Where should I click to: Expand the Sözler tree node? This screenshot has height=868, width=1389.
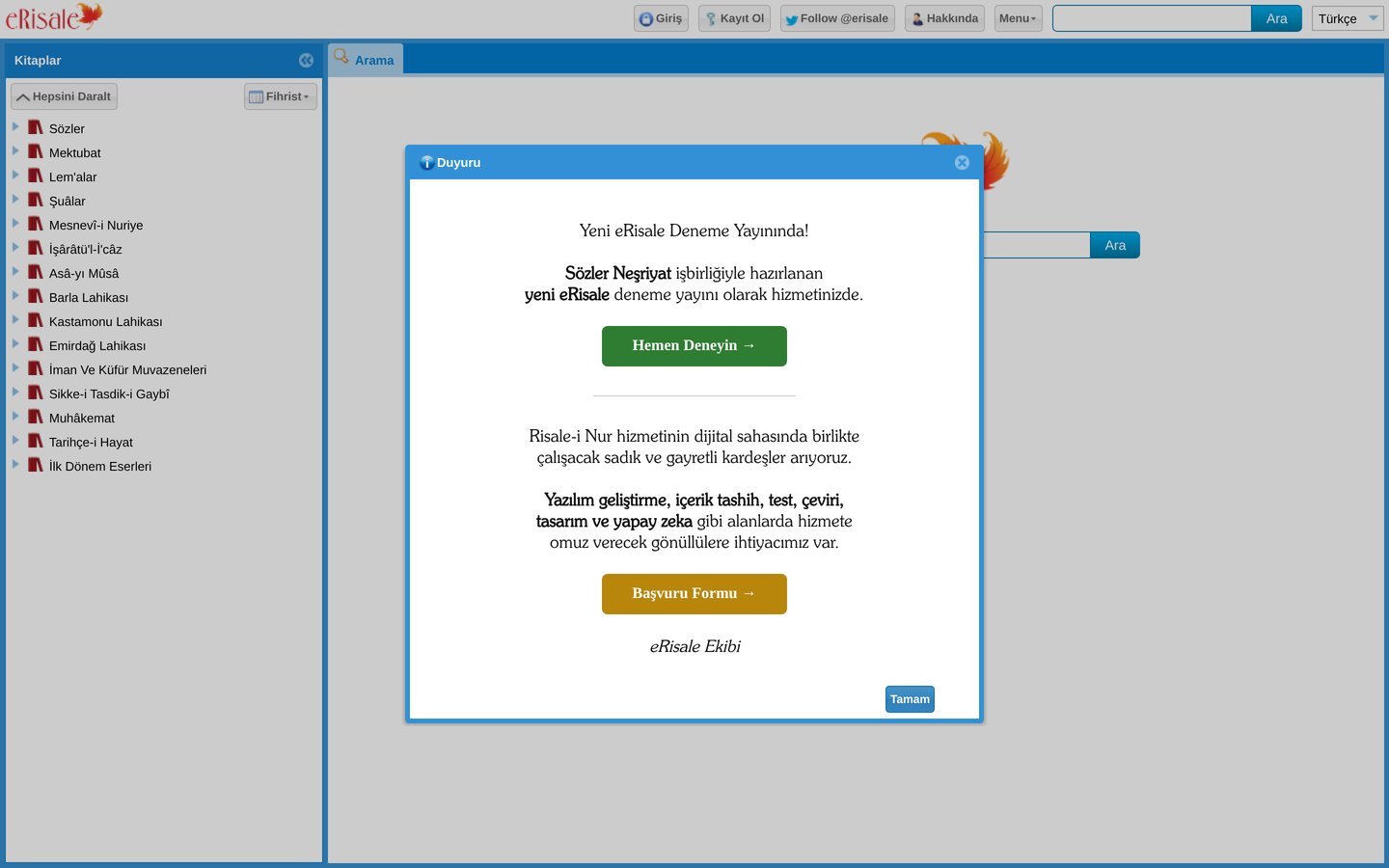click(x=15, y=126)
